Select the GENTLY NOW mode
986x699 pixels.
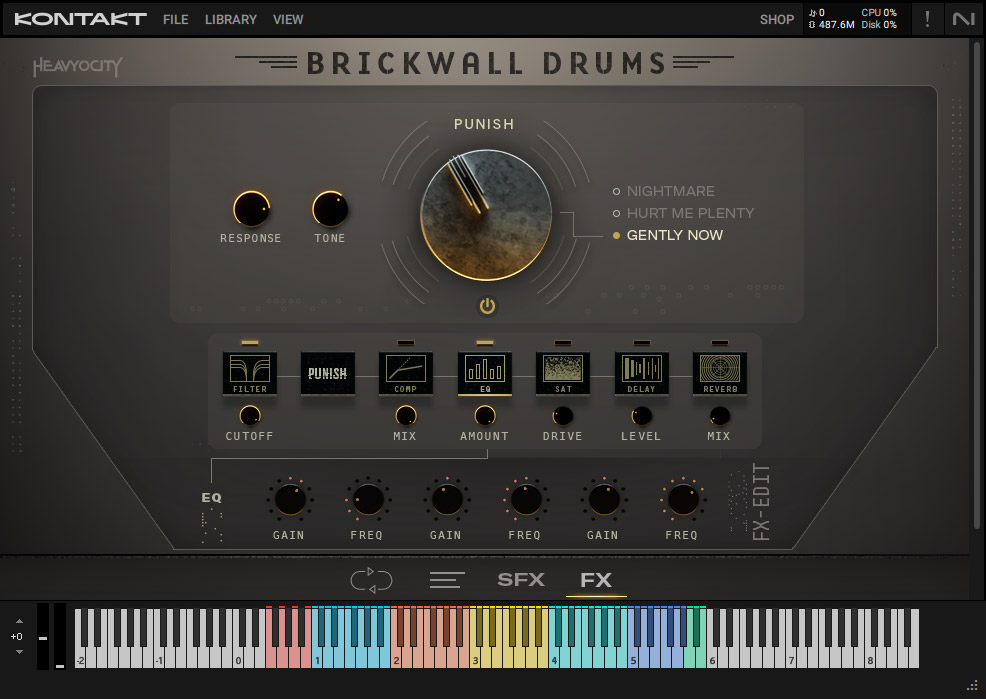tap(668, 235)
